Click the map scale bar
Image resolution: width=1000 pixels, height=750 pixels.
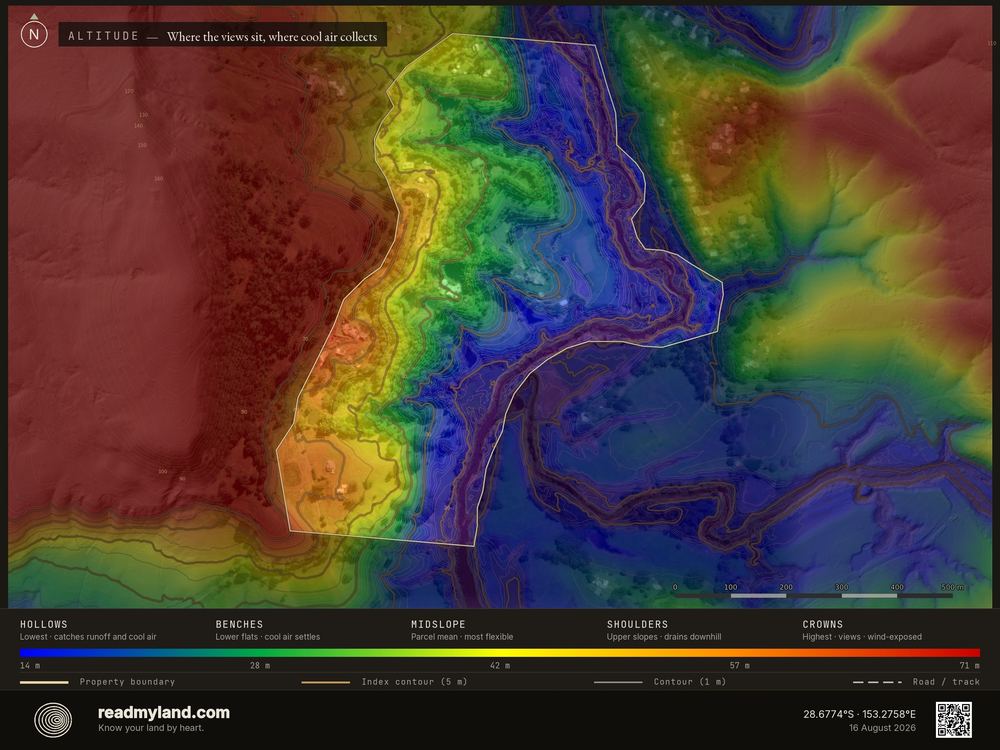[814, 596]
